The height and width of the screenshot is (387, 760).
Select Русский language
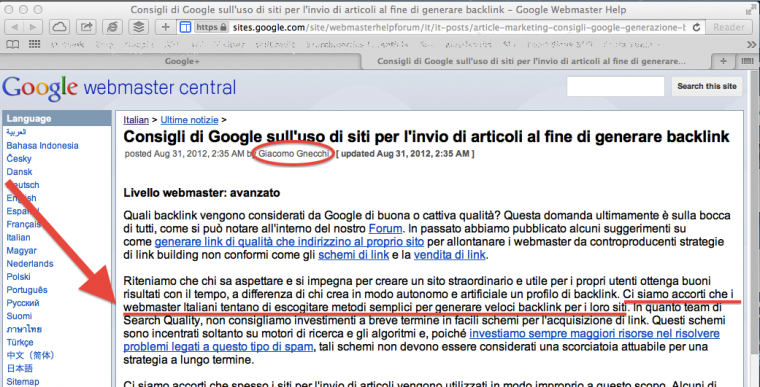click(x=23, y=303)
